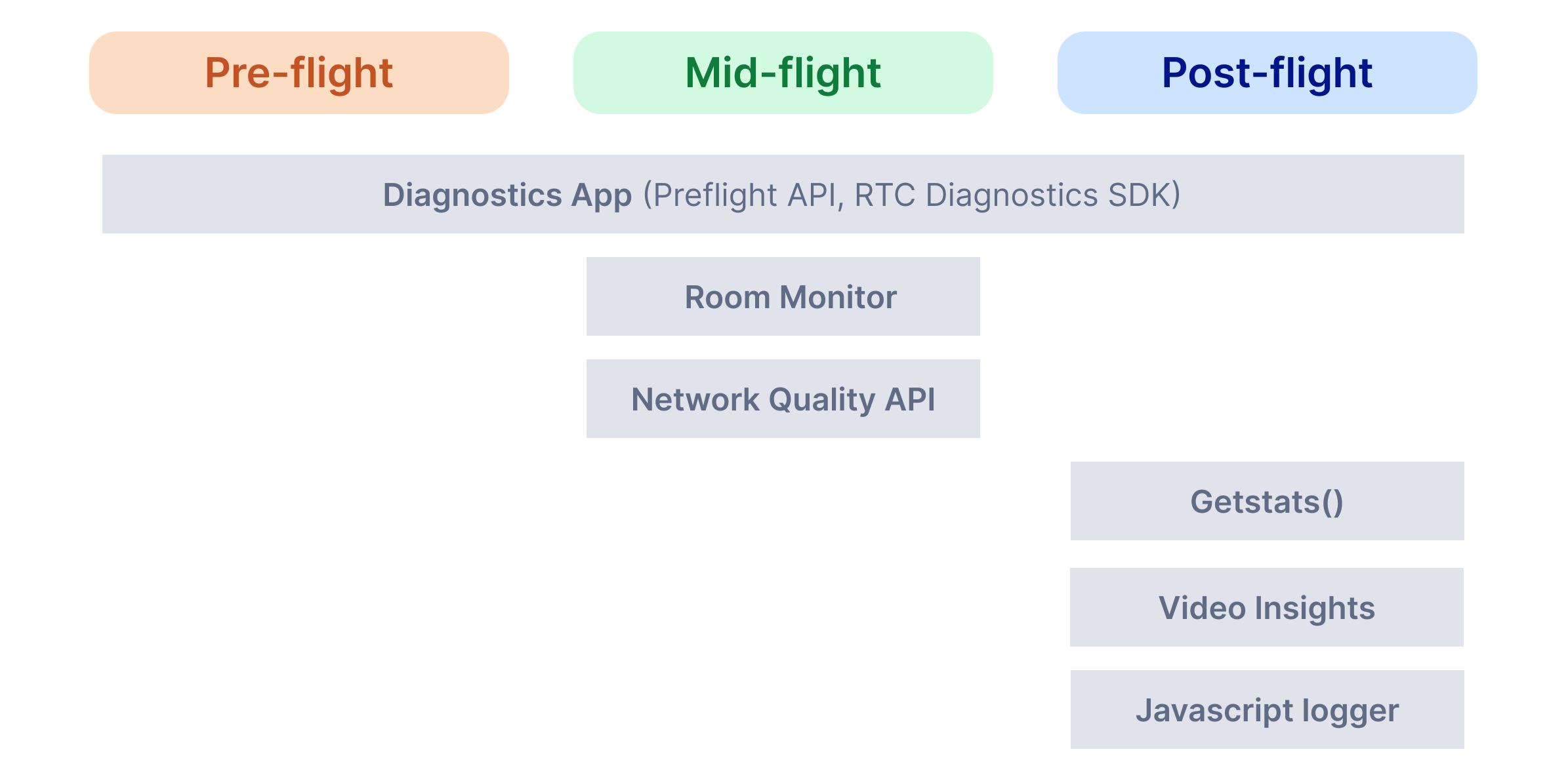Select the blue Post-flight phase pill
The width and height of the screenshot is (1568, 779).
[1268, 73]
